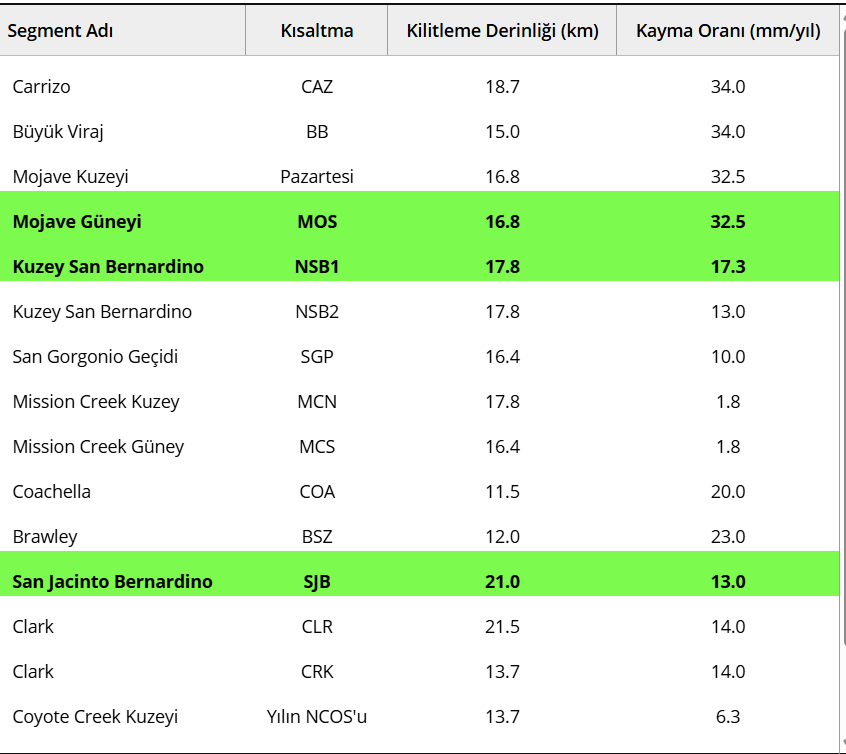The height and width of the screenshot is (754, 846).
Task: Click the Coachella segment name
Action: point(52,492)
